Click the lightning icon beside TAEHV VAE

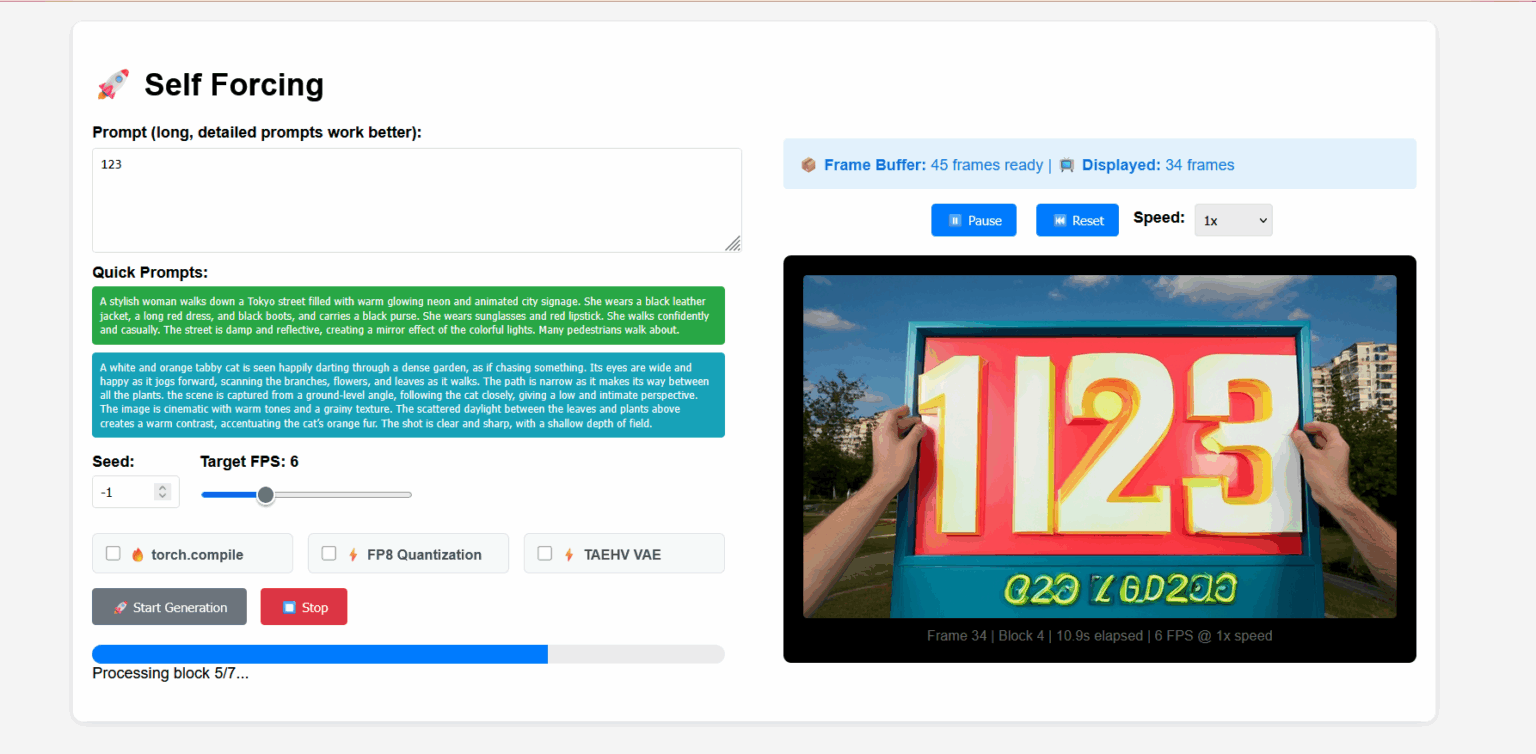(x=569, y=554)
